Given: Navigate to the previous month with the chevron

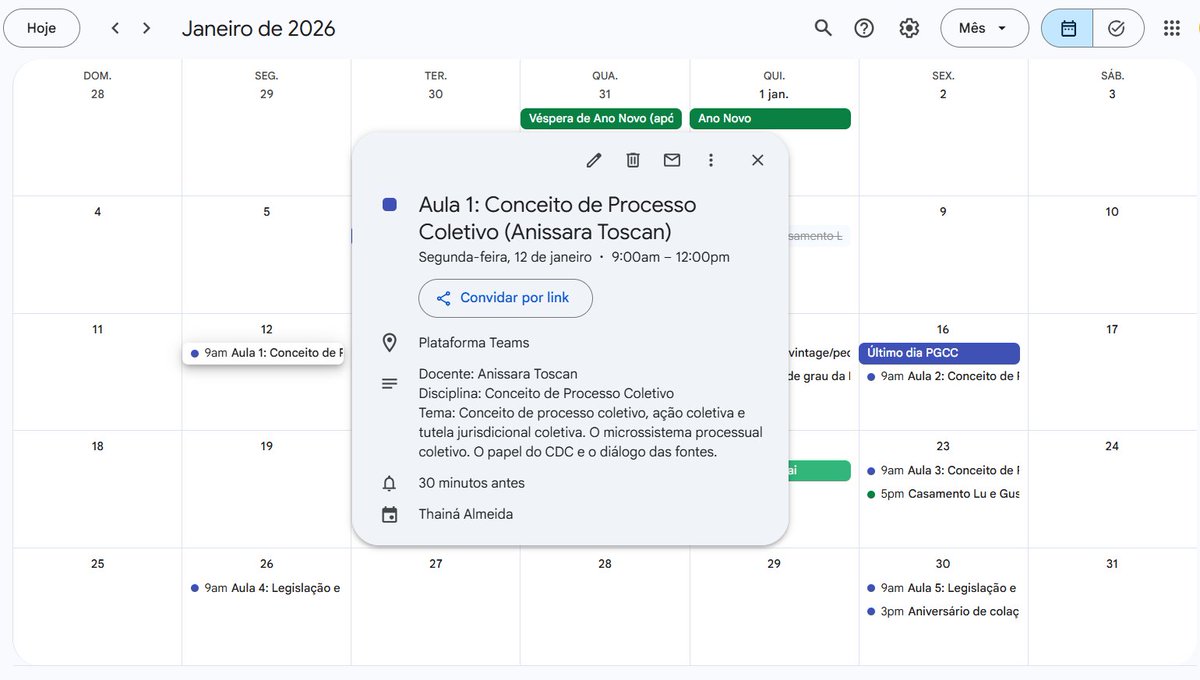Looking at the screenshot, I should coord(115,28).
